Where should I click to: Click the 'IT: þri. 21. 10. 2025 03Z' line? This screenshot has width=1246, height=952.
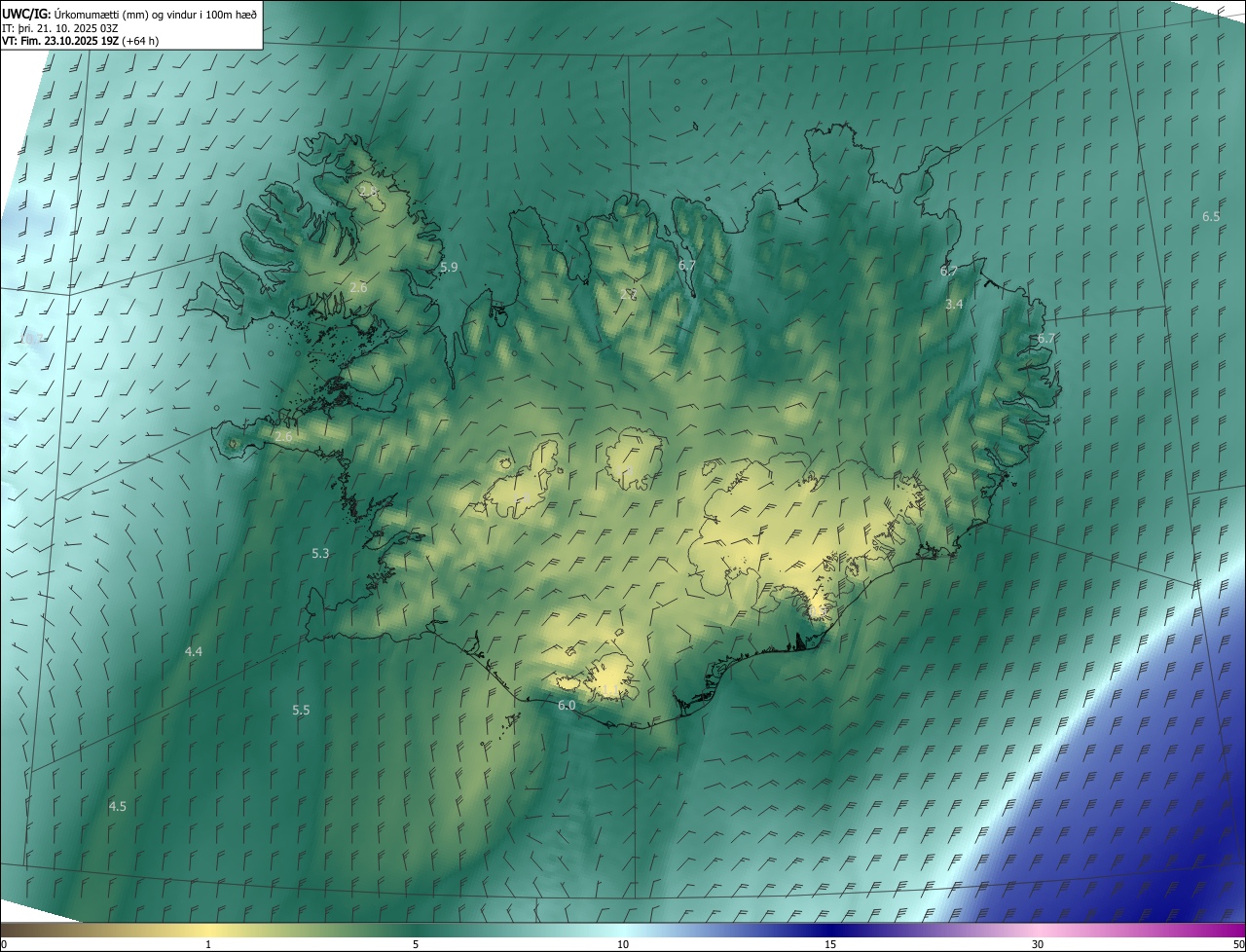(x=60, y=27)
